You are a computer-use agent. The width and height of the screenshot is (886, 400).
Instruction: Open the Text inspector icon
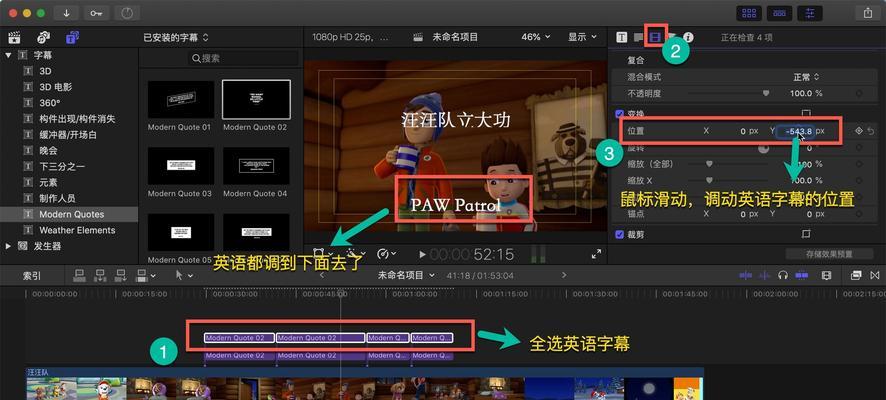(639, 38)
